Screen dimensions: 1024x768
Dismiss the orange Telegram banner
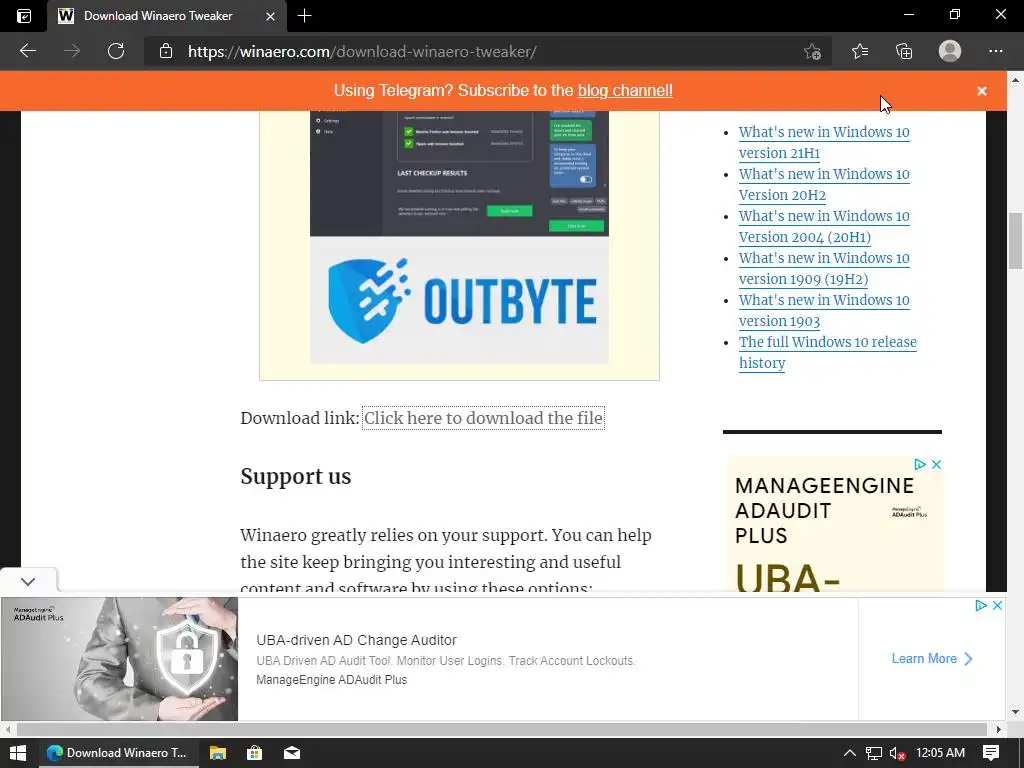pyautogui.click(x=982, y=91)
